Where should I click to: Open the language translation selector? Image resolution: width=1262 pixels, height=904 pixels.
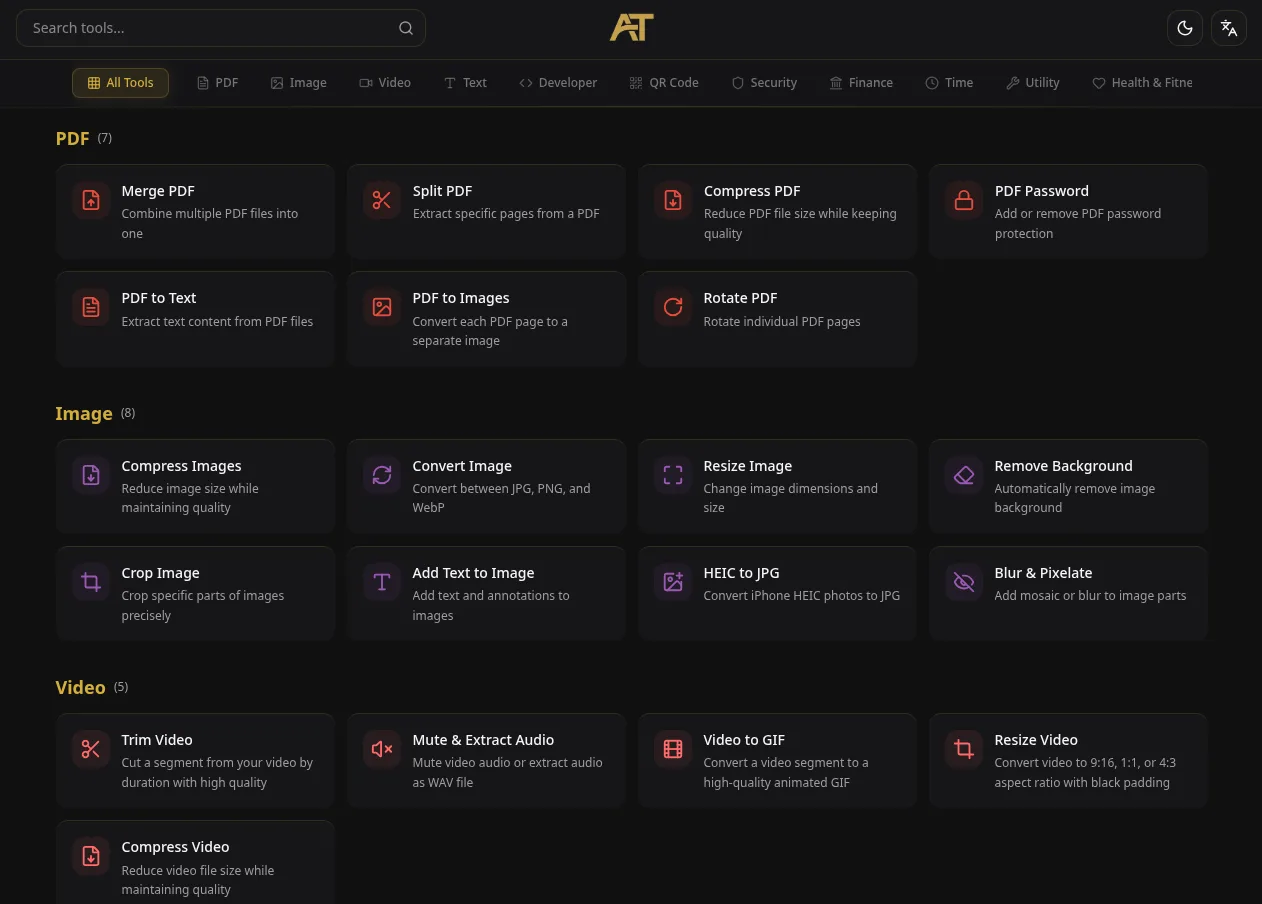click(1229, 28)
